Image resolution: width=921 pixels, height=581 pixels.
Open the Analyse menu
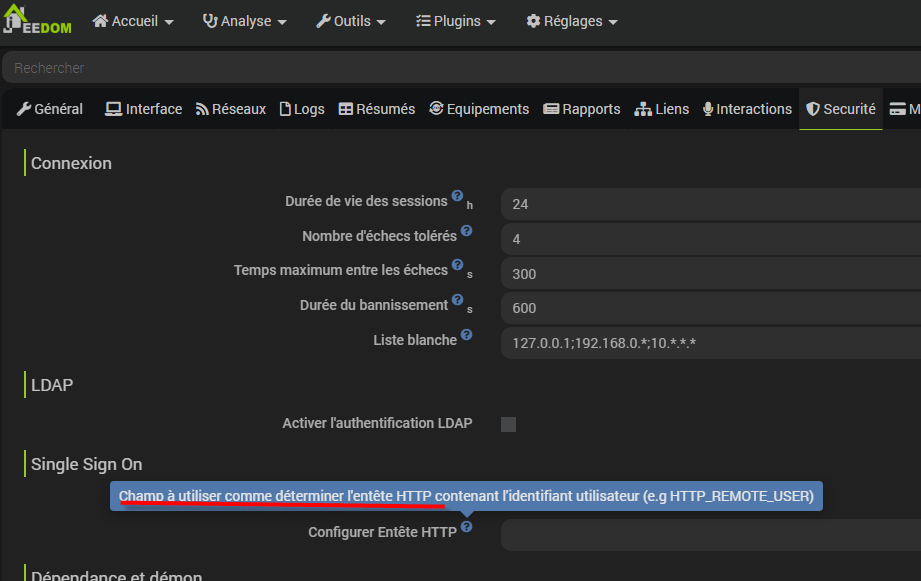(x=244, y=21)
